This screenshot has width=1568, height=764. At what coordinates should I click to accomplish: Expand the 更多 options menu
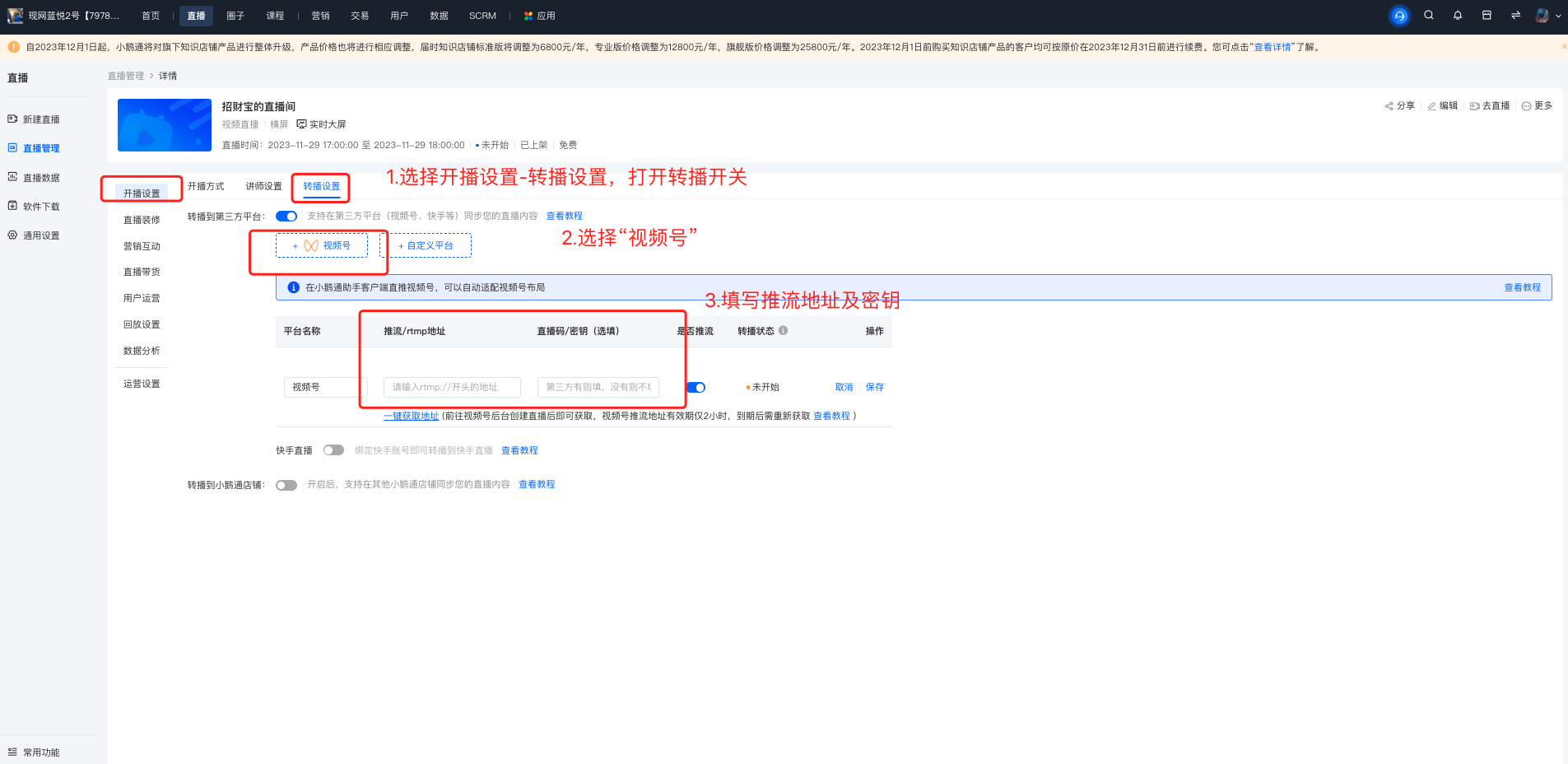pyautogui.click(x=1537, y=106)
